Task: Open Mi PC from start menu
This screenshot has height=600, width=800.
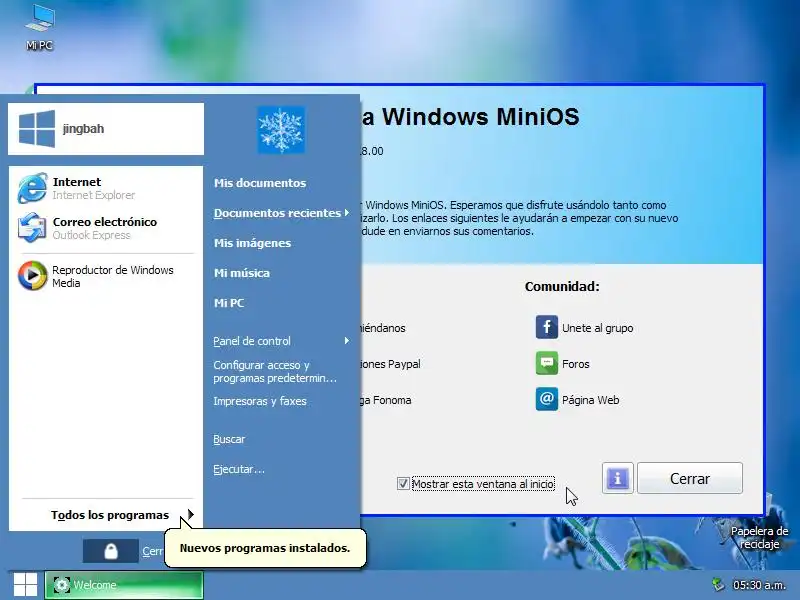Action: pos(229,303)
